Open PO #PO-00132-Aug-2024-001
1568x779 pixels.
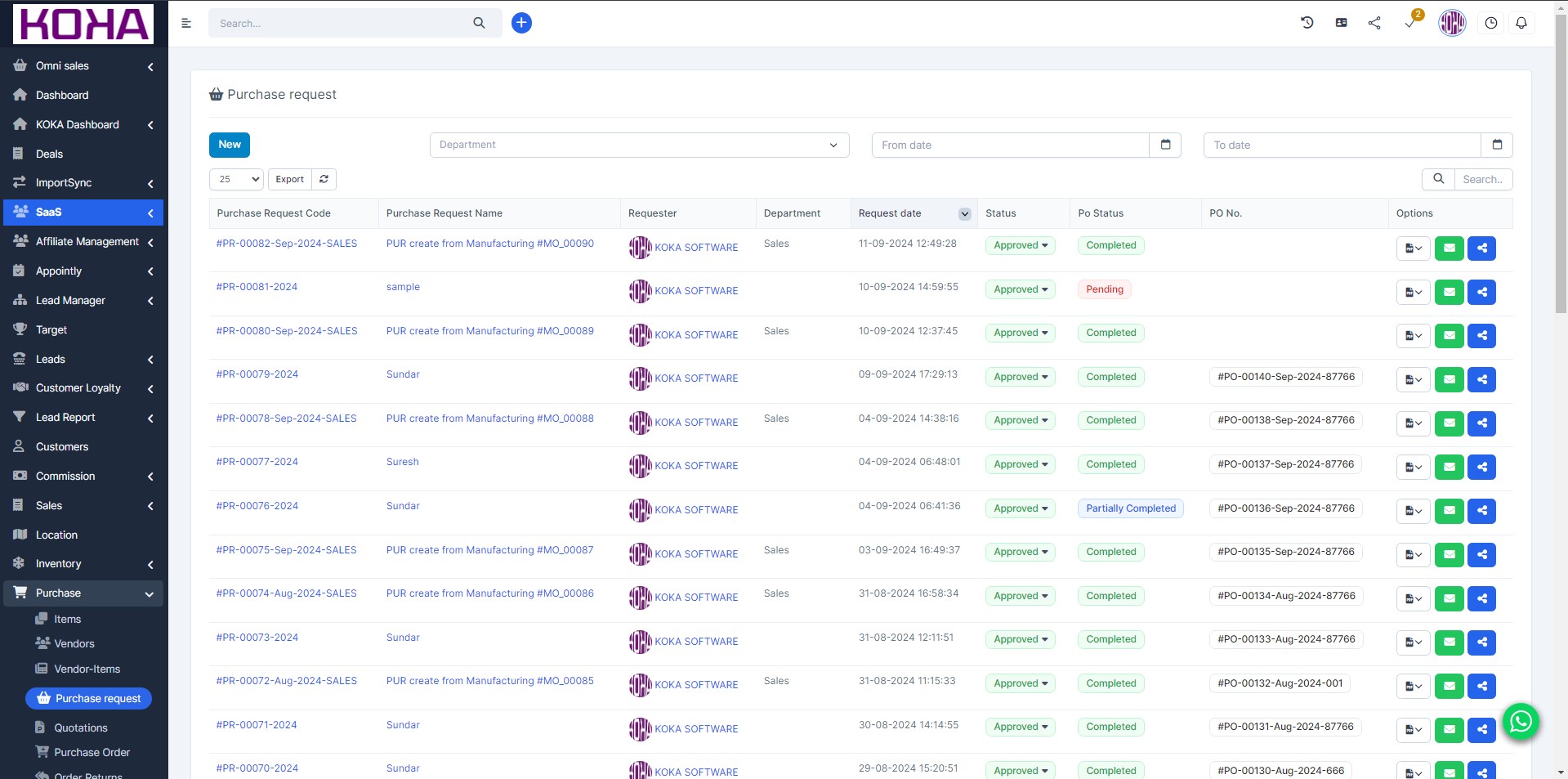1280,683
